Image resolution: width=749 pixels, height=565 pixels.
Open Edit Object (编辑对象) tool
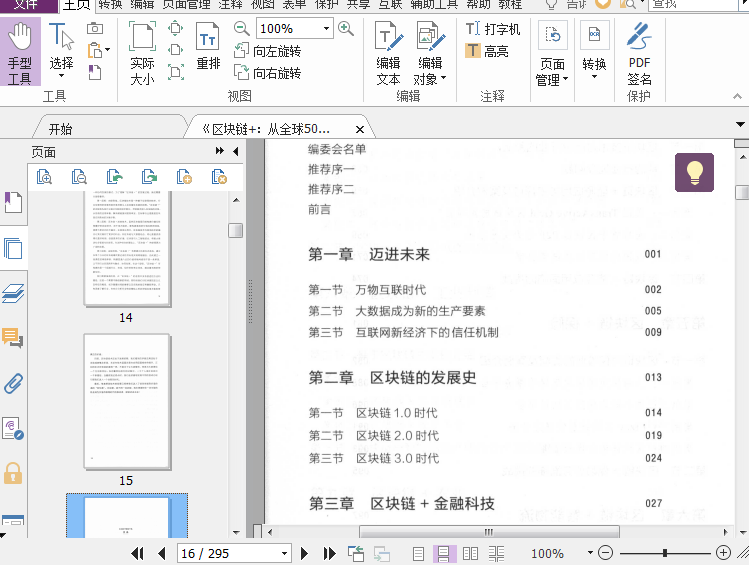pyautogui.click(x=430, y=53)
